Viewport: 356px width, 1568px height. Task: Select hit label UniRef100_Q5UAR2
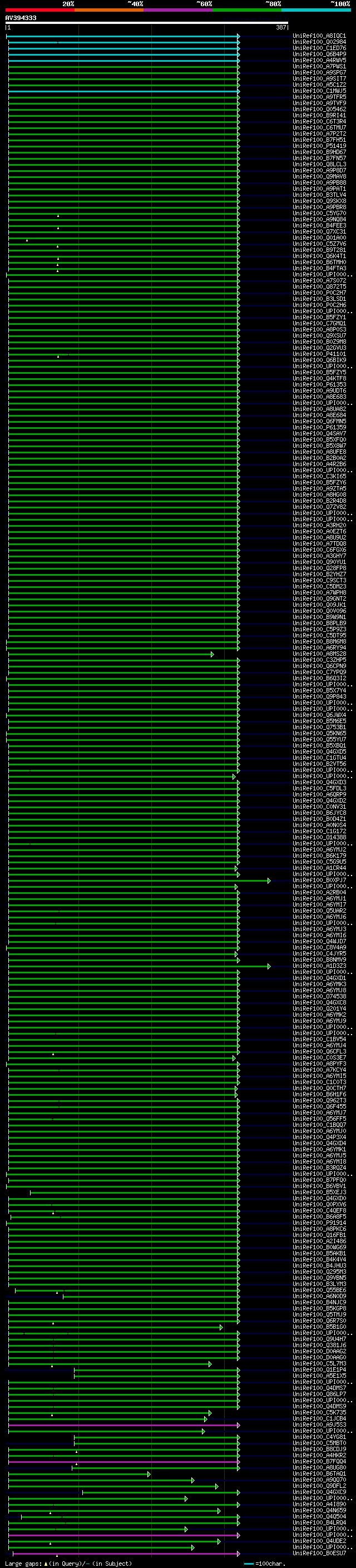319,911
